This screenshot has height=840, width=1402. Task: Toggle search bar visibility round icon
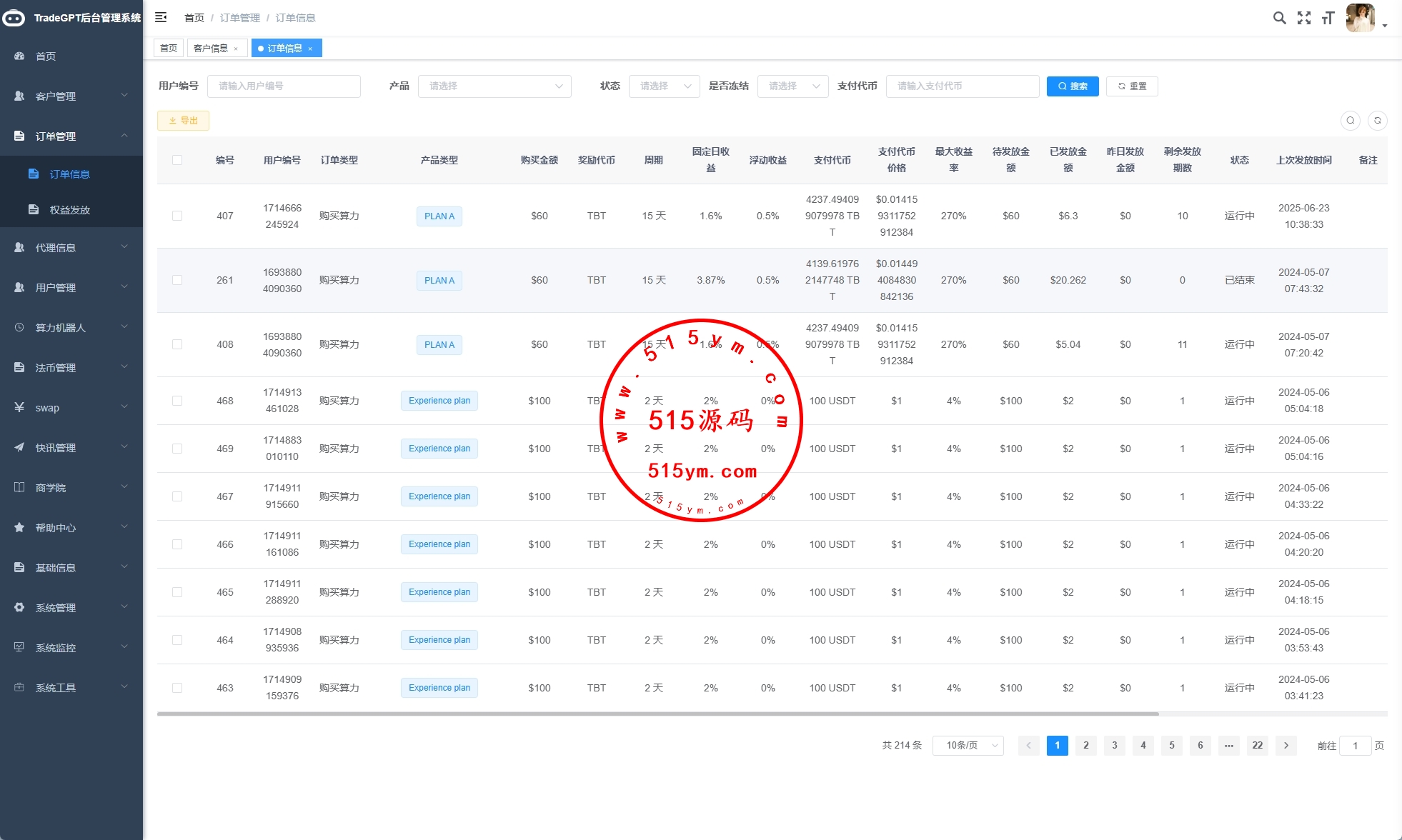pos(1350,121)
